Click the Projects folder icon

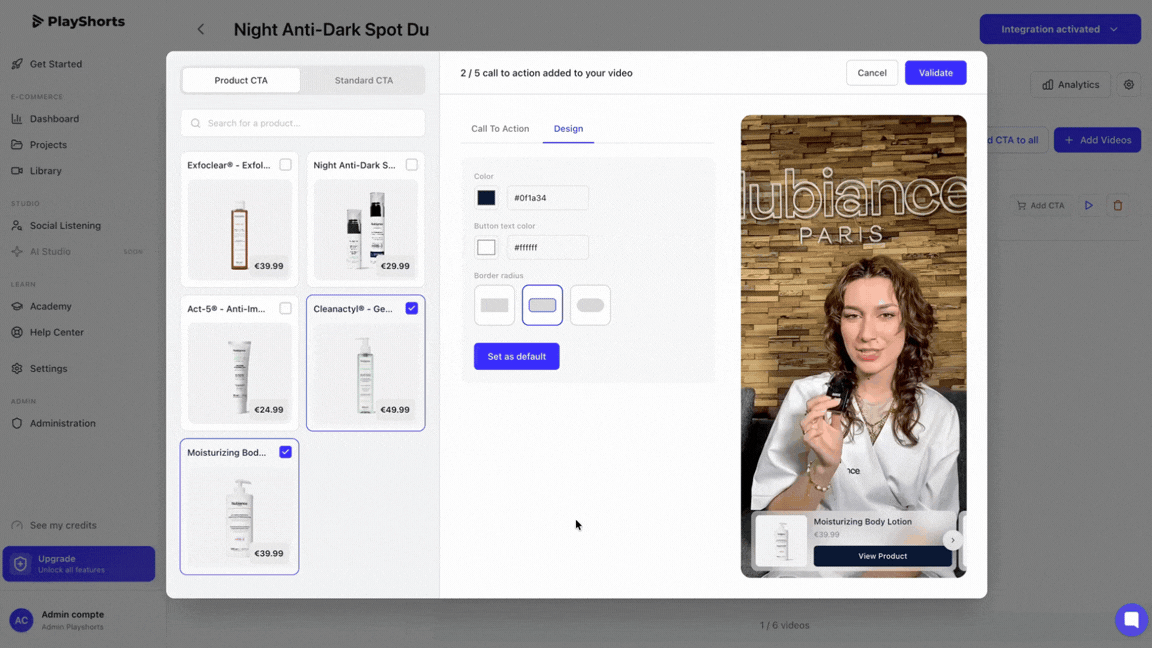17,145
